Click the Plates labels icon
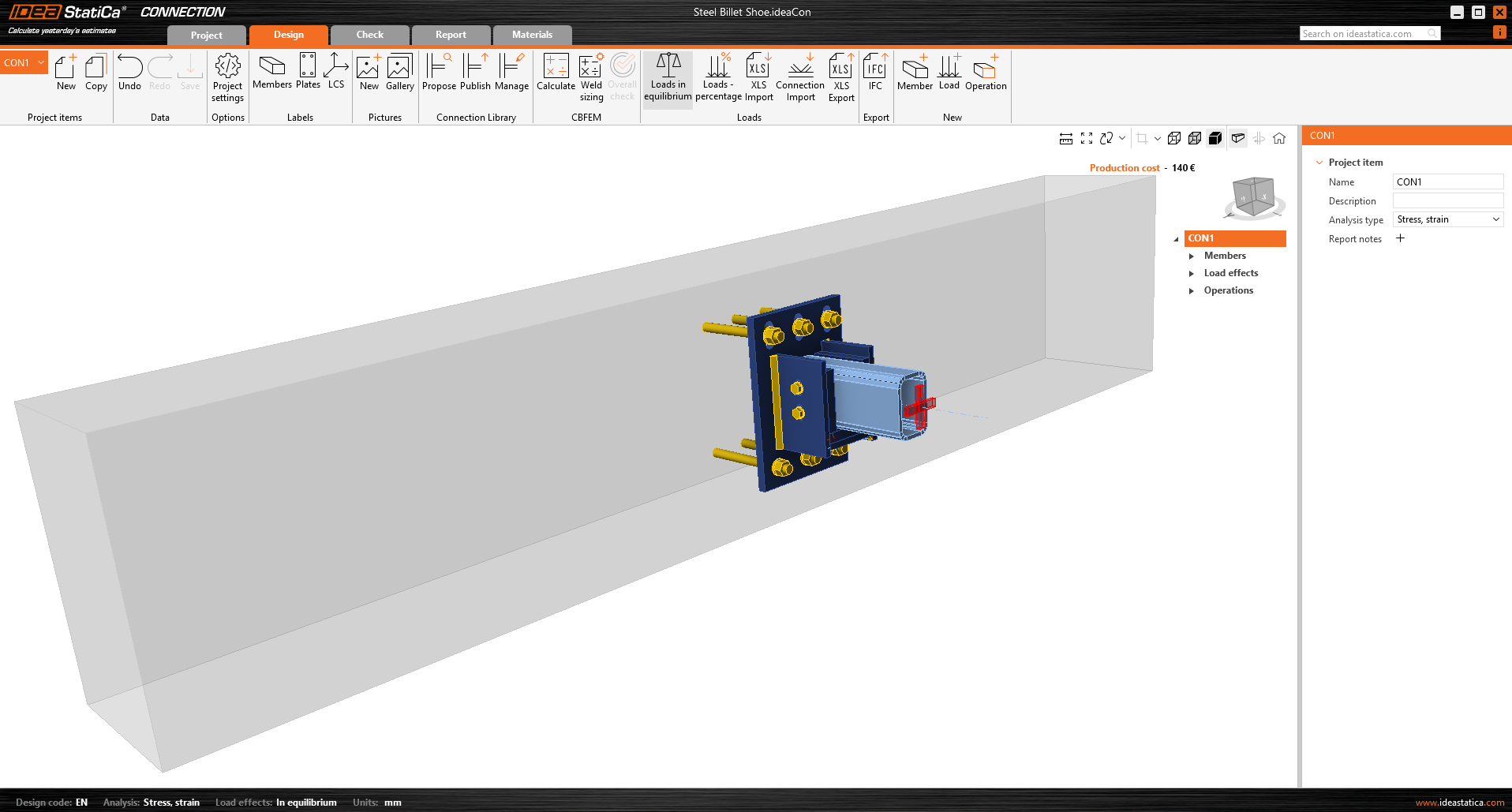The image size is (1512, 812). [308, 71]
